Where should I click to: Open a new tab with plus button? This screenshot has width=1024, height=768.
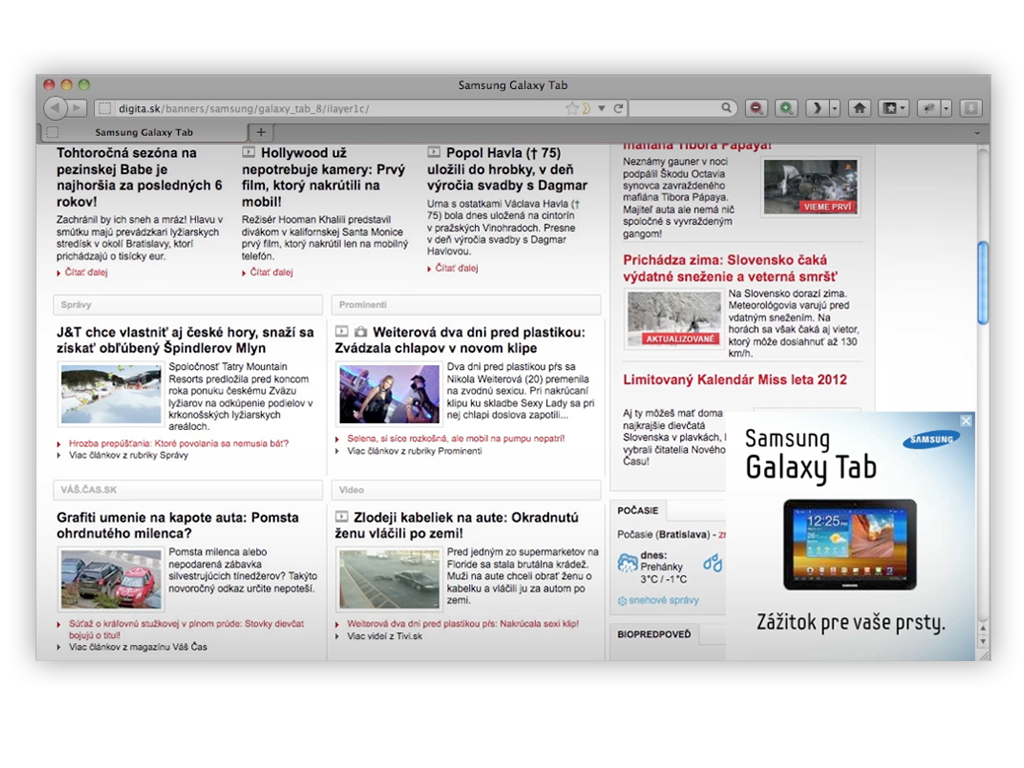(x=261, y=132)
